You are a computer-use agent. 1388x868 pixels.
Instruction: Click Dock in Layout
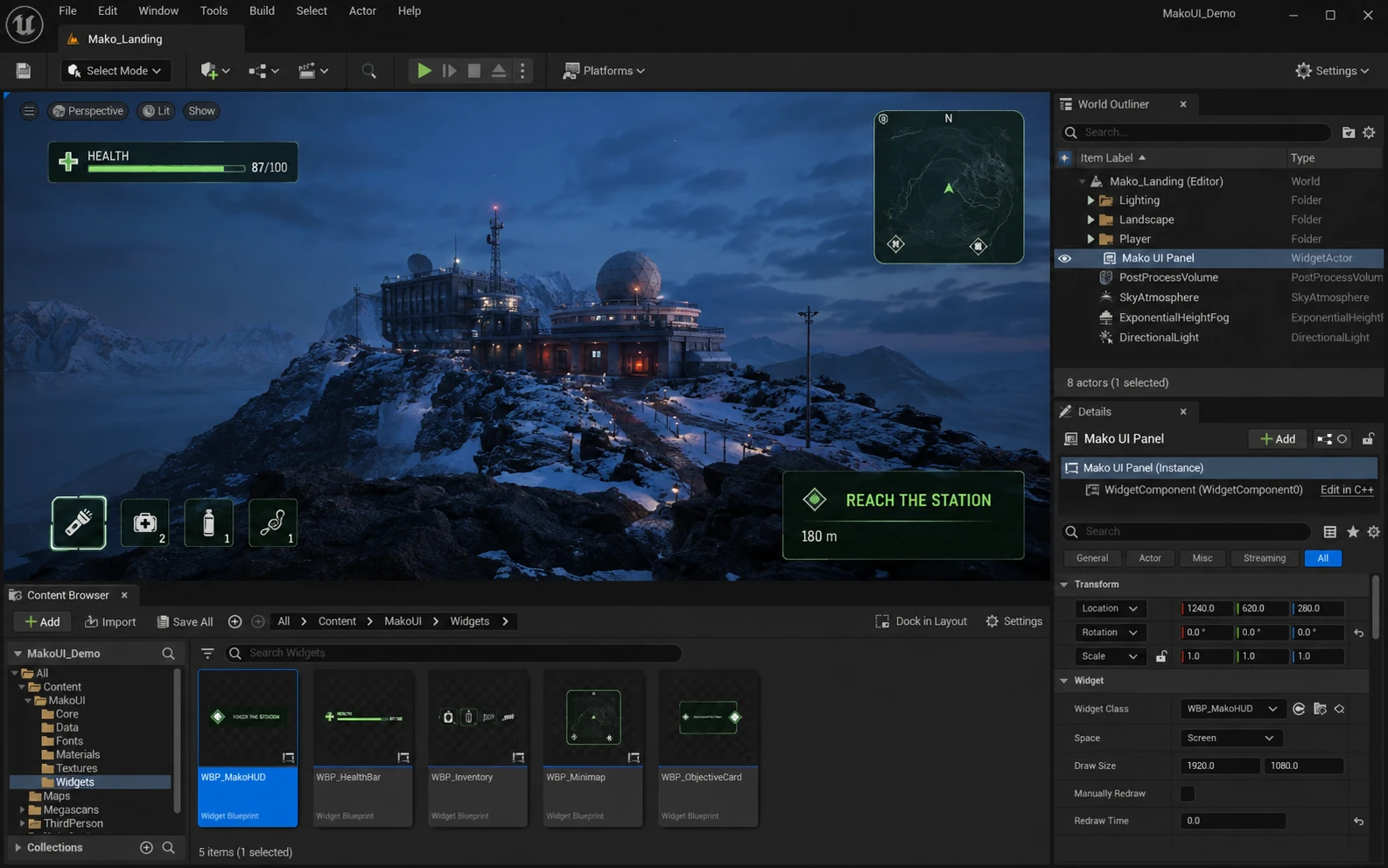click(921, 621)
